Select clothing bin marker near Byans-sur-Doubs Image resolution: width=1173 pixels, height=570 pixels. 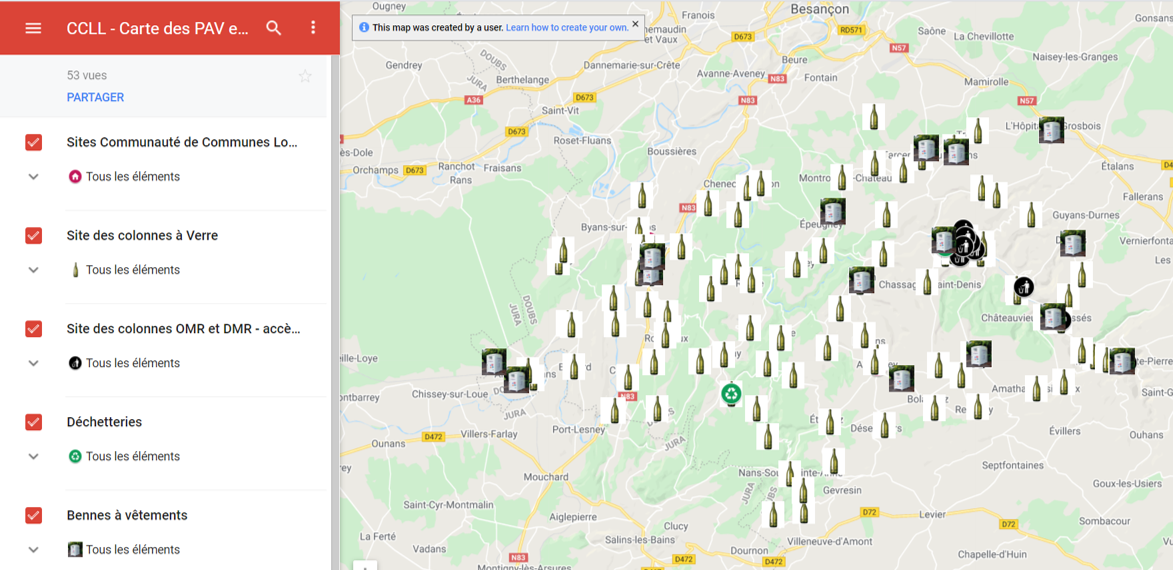[x=652, y=257]
